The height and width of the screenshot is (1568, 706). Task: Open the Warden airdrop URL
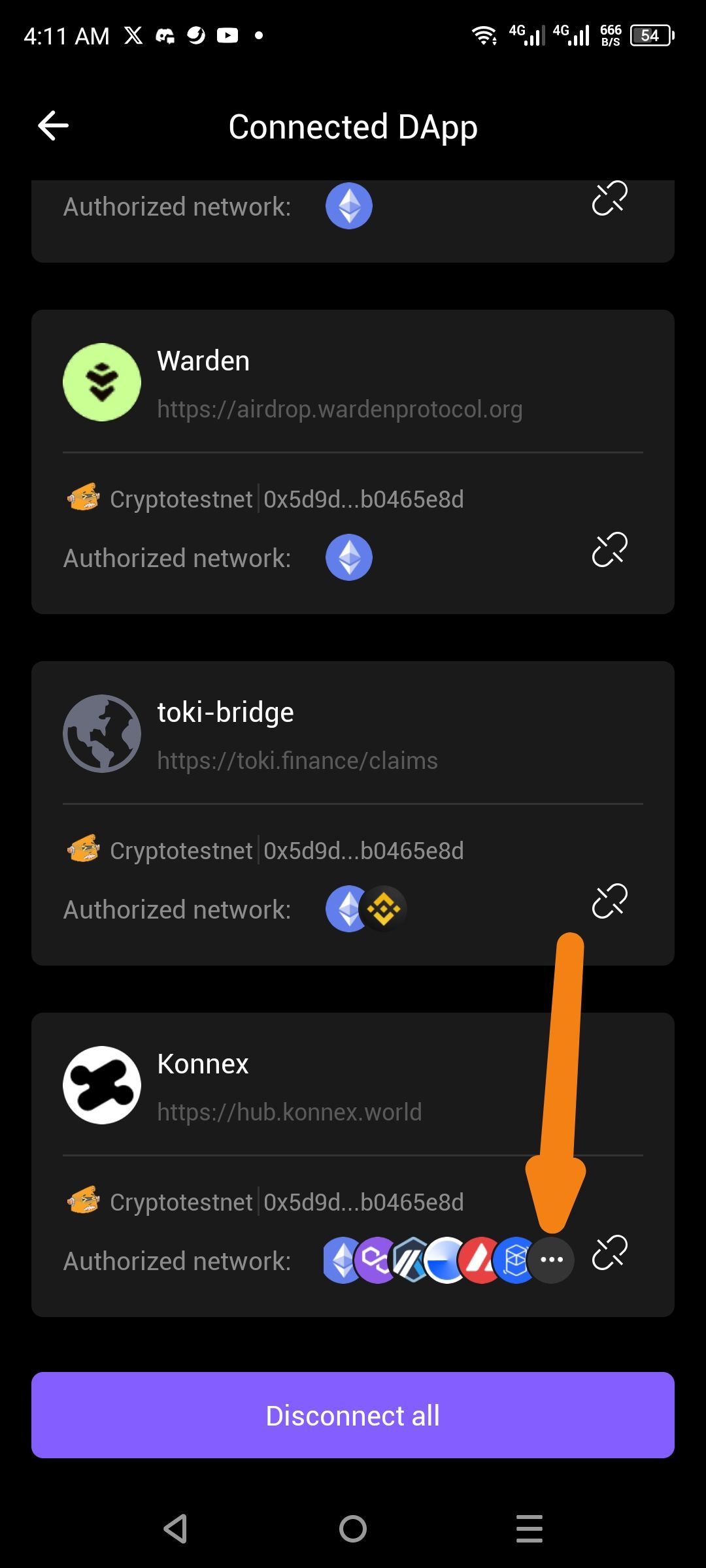pos(340,409)
